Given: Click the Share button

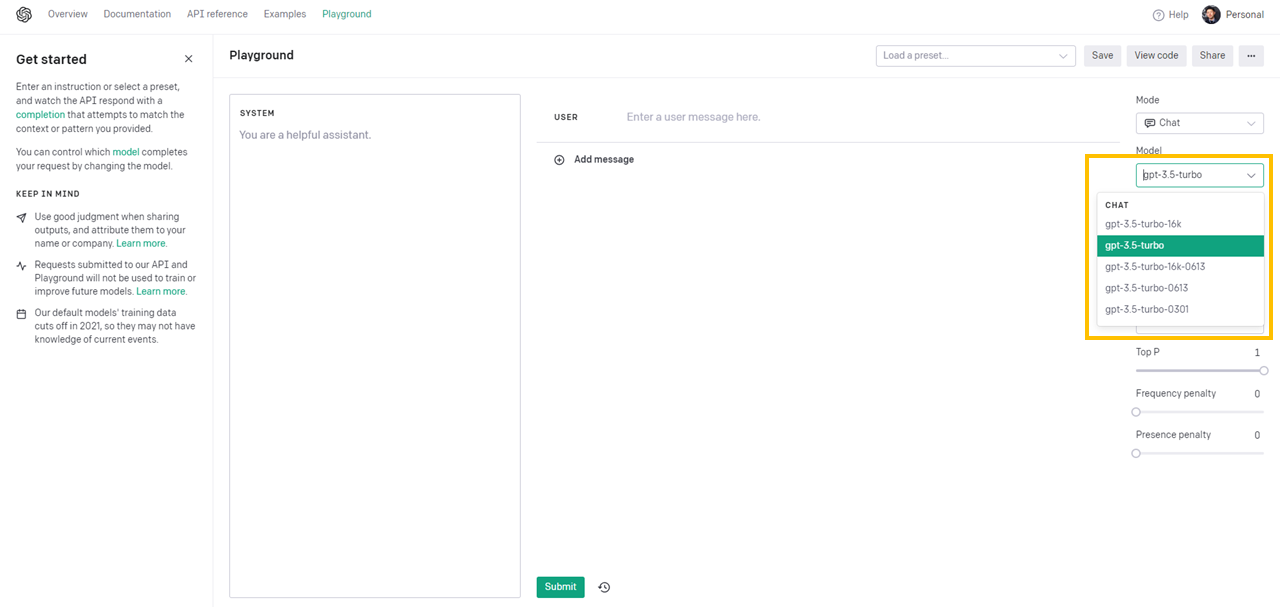Looking at the screenshot, I should pos(1212,56).
